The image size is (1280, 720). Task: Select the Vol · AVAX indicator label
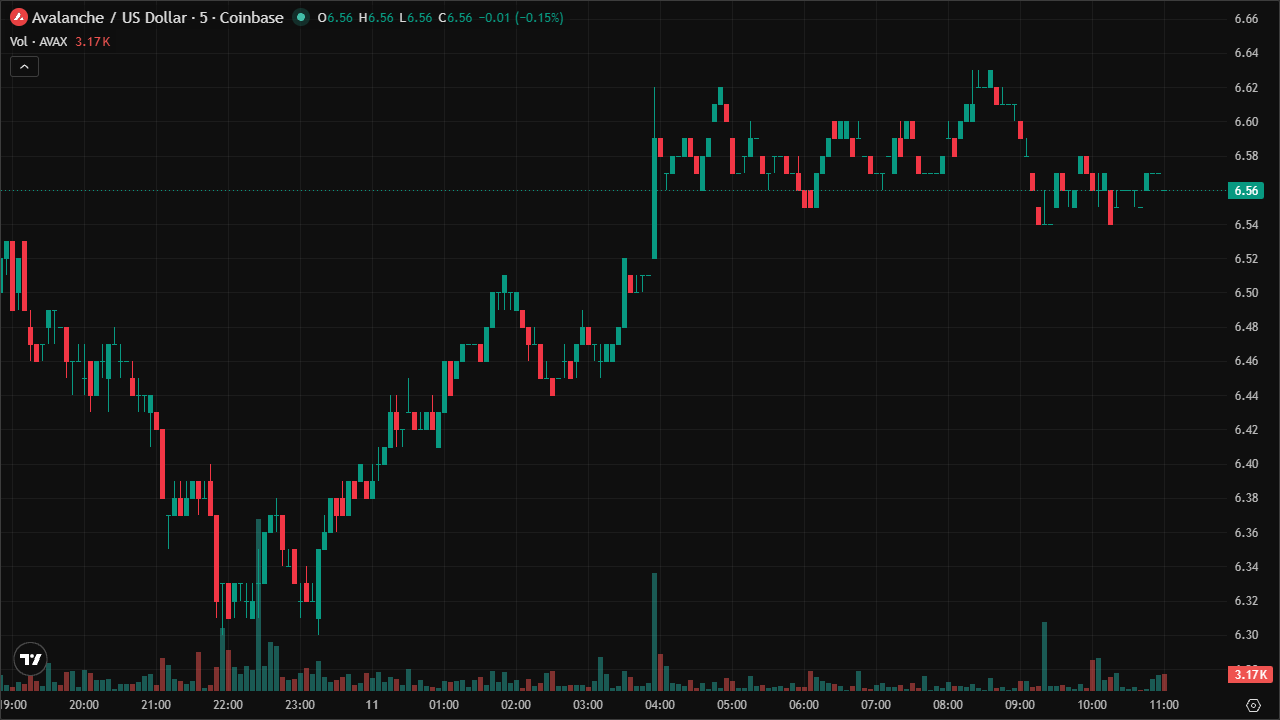coord(39,41)
